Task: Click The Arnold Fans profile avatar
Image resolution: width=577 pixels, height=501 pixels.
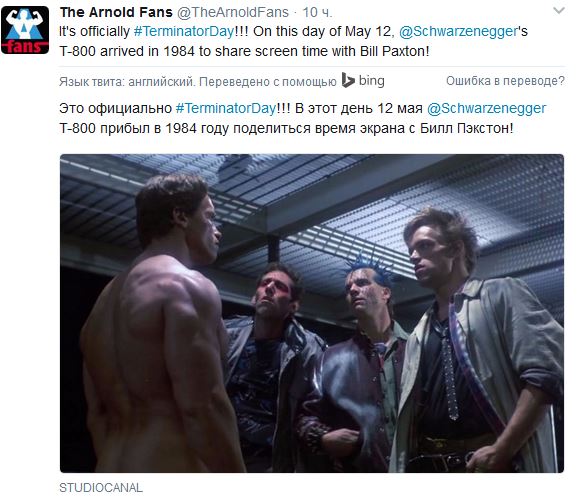Action: (x=25, y=30)
